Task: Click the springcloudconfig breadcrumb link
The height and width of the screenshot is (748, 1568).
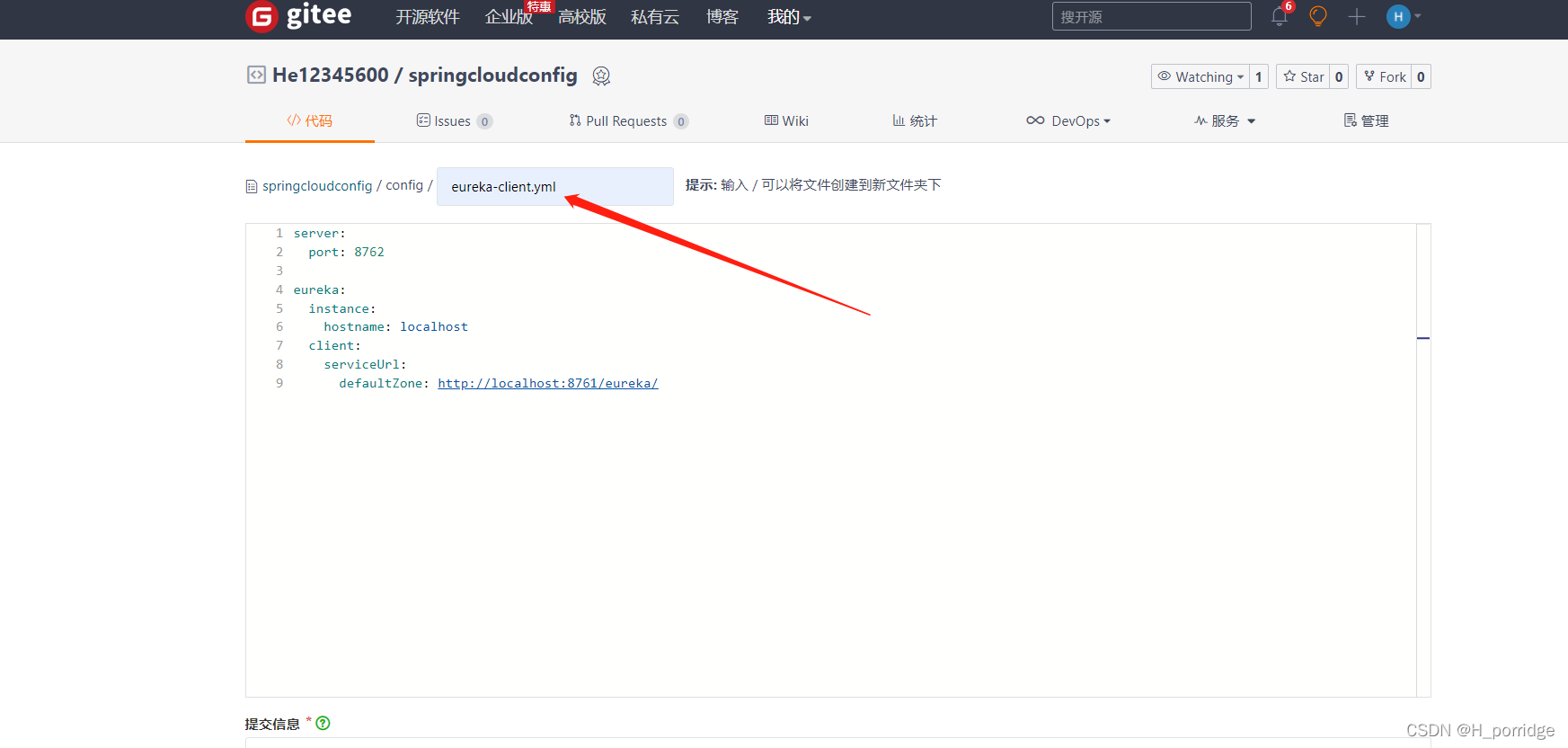Action: 317,186
